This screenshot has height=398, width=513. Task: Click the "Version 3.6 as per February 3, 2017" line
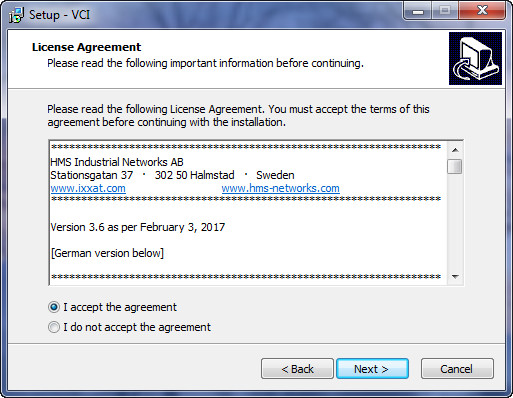pyautogui.click(x=138, y=227)
